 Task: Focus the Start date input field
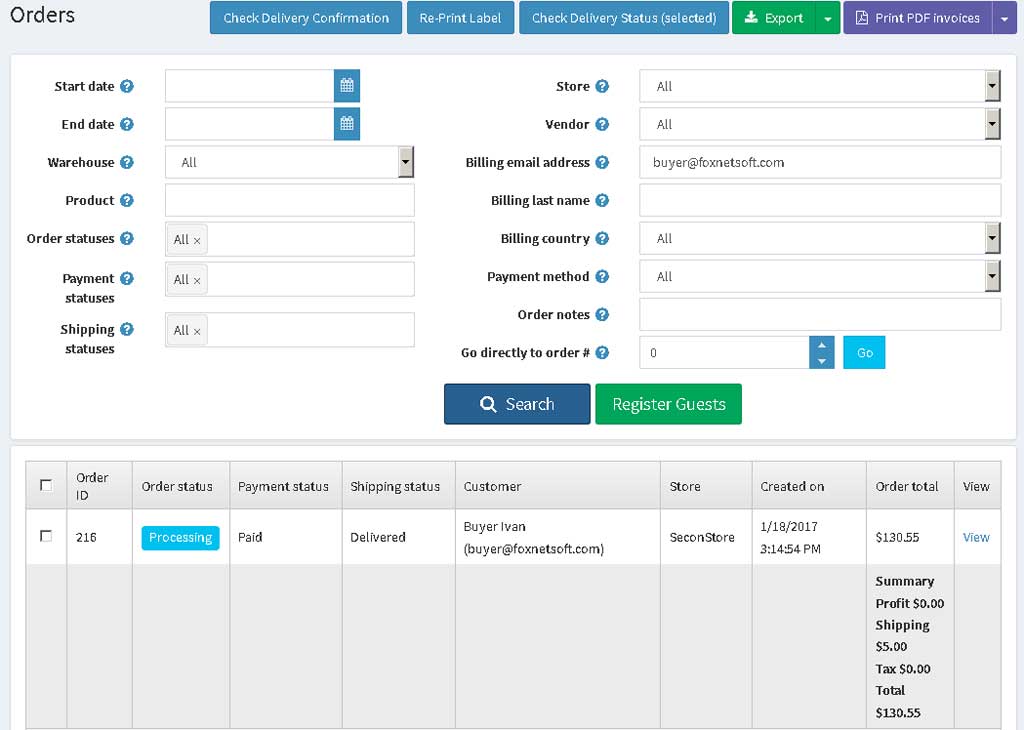point(249,86)
